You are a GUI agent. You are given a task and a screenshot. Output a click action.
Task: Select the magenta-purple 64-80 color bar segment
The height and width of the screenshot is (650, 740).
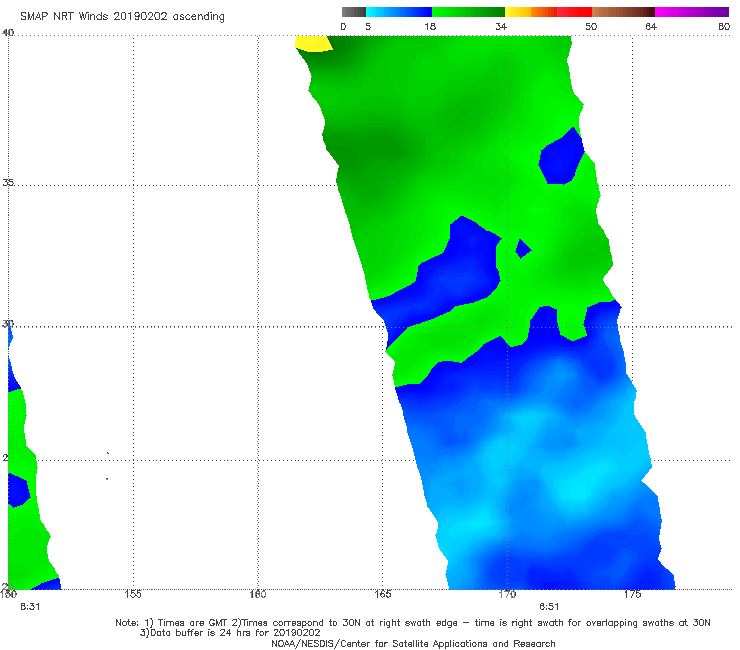click(x=692, y=12)
